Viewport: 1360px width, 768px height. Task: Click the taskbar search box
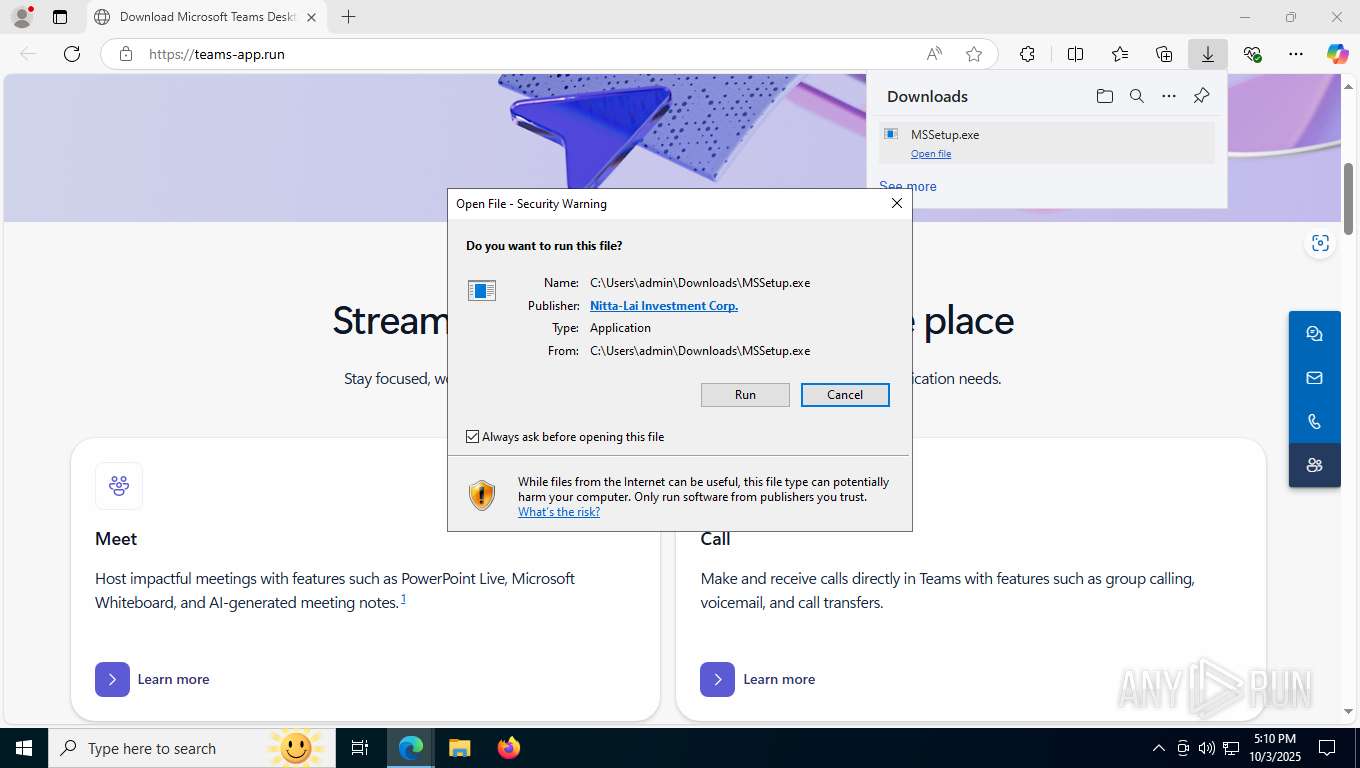pyautogui.click(x=191, y=748)
